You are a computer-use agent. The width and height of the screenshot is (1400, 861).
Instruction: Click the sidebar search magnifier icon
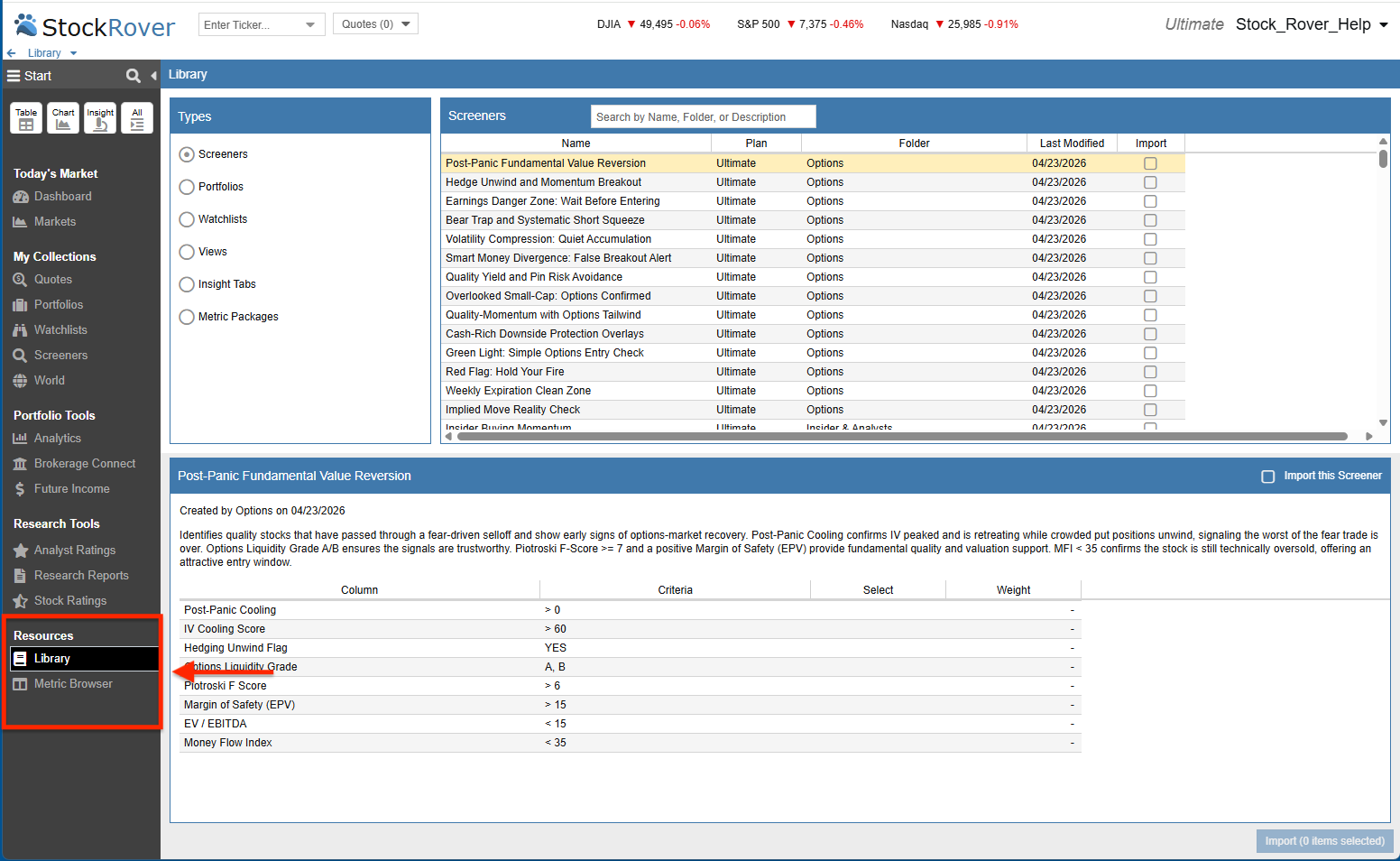(134, 76)
